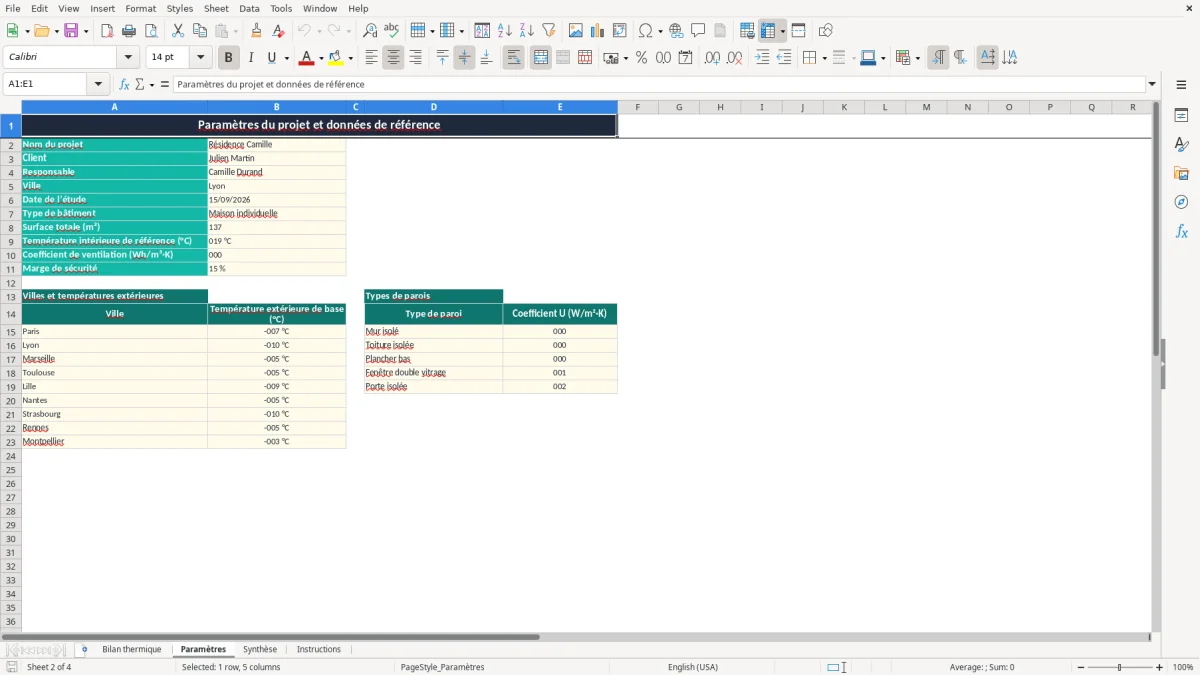Open the sidebar Gallery
The width and height of the screenshot is (1200, 675).
(1181, 173)
